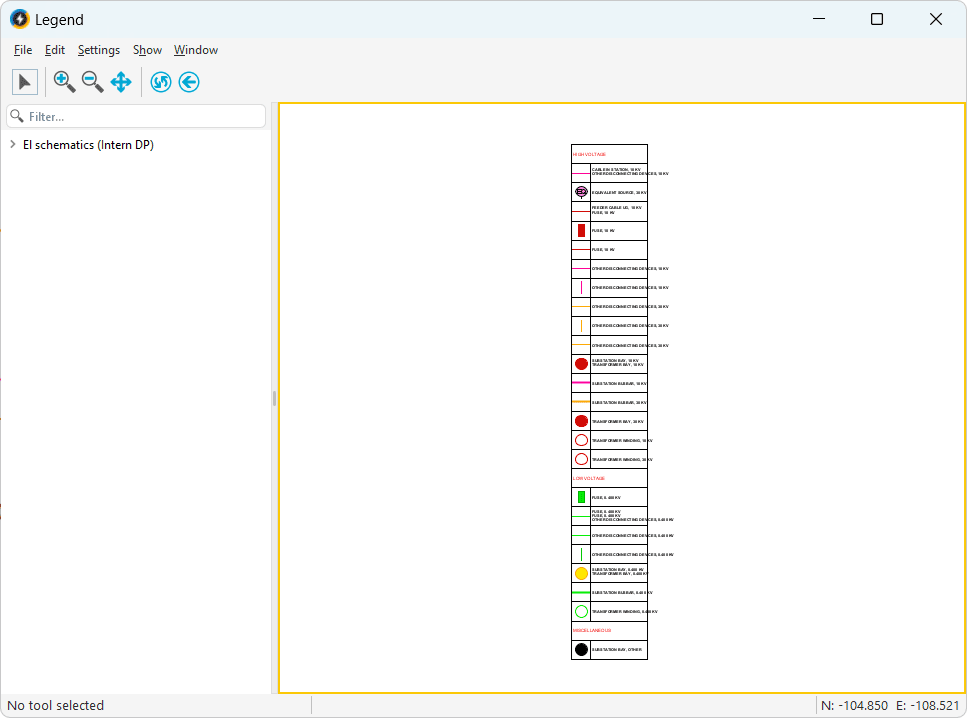The height and width of the screenshot is (718, 967).
Task: Open the Edit menu
Action: coord(55,50)
